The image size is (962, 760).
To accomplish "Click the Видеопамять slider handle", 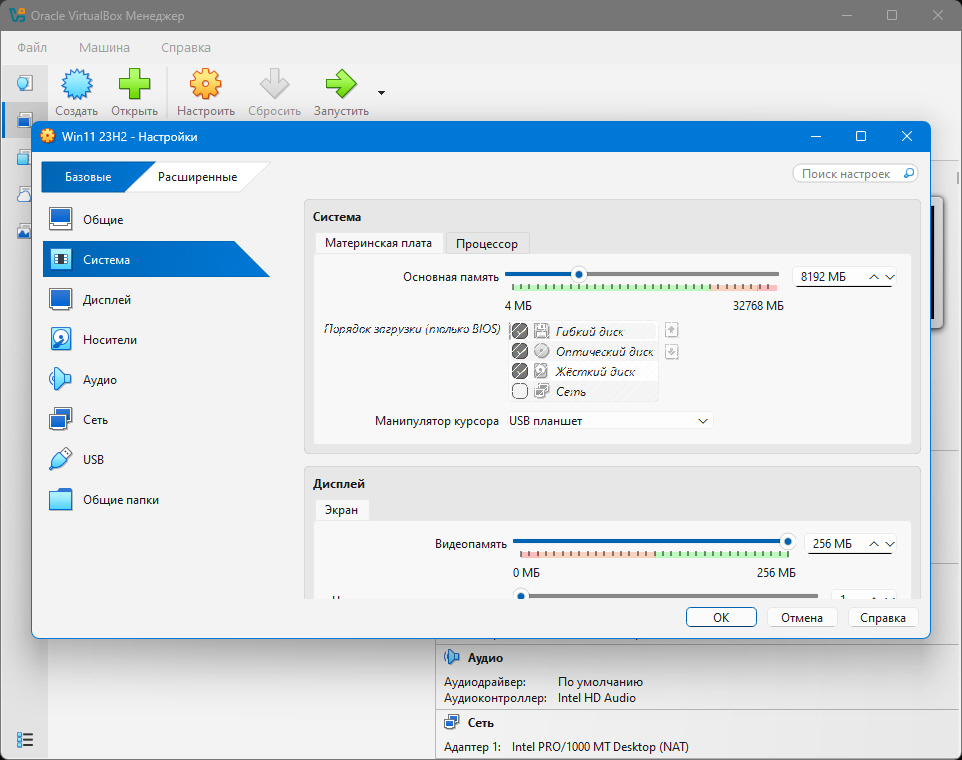I will coord(788,542).
